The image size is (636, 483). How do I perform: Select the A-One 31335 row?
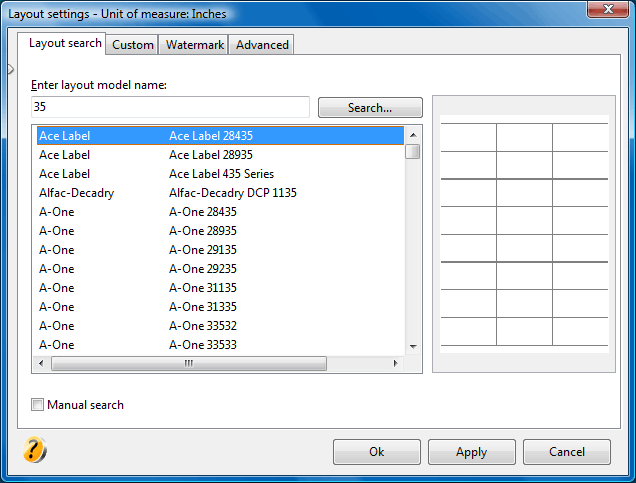(220, 307)
